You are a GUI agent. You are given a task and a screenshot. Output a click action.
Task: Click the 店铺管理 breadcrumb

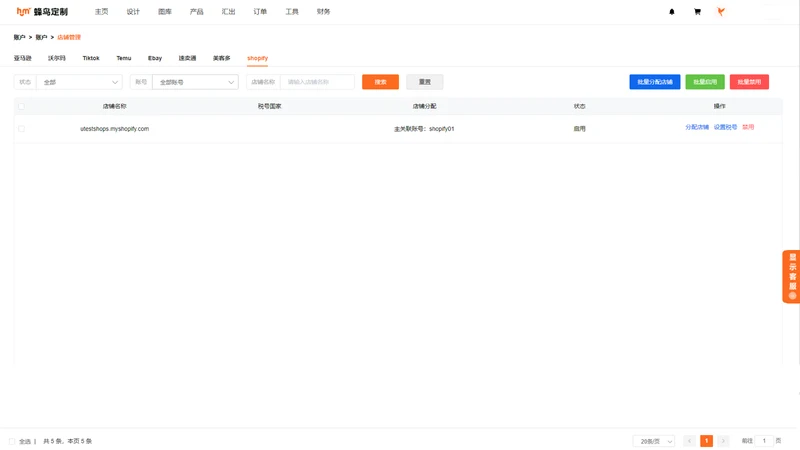coord(69,37)
